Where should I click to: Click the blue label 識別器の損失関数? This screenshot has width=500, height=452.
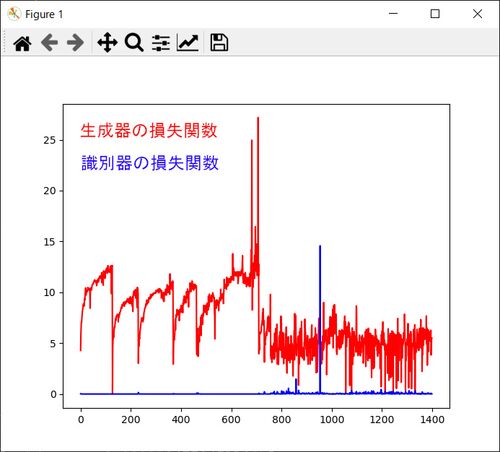pos(150,163)
